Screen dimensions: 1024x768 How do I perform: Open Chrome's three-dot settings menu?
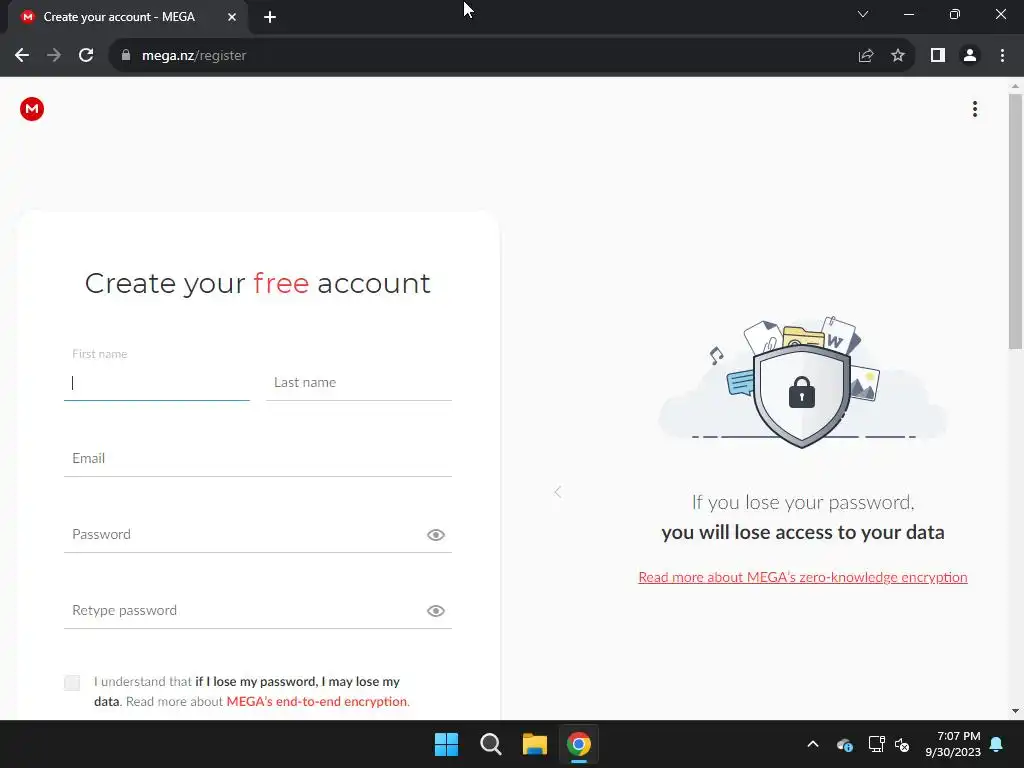point(1002,56)
